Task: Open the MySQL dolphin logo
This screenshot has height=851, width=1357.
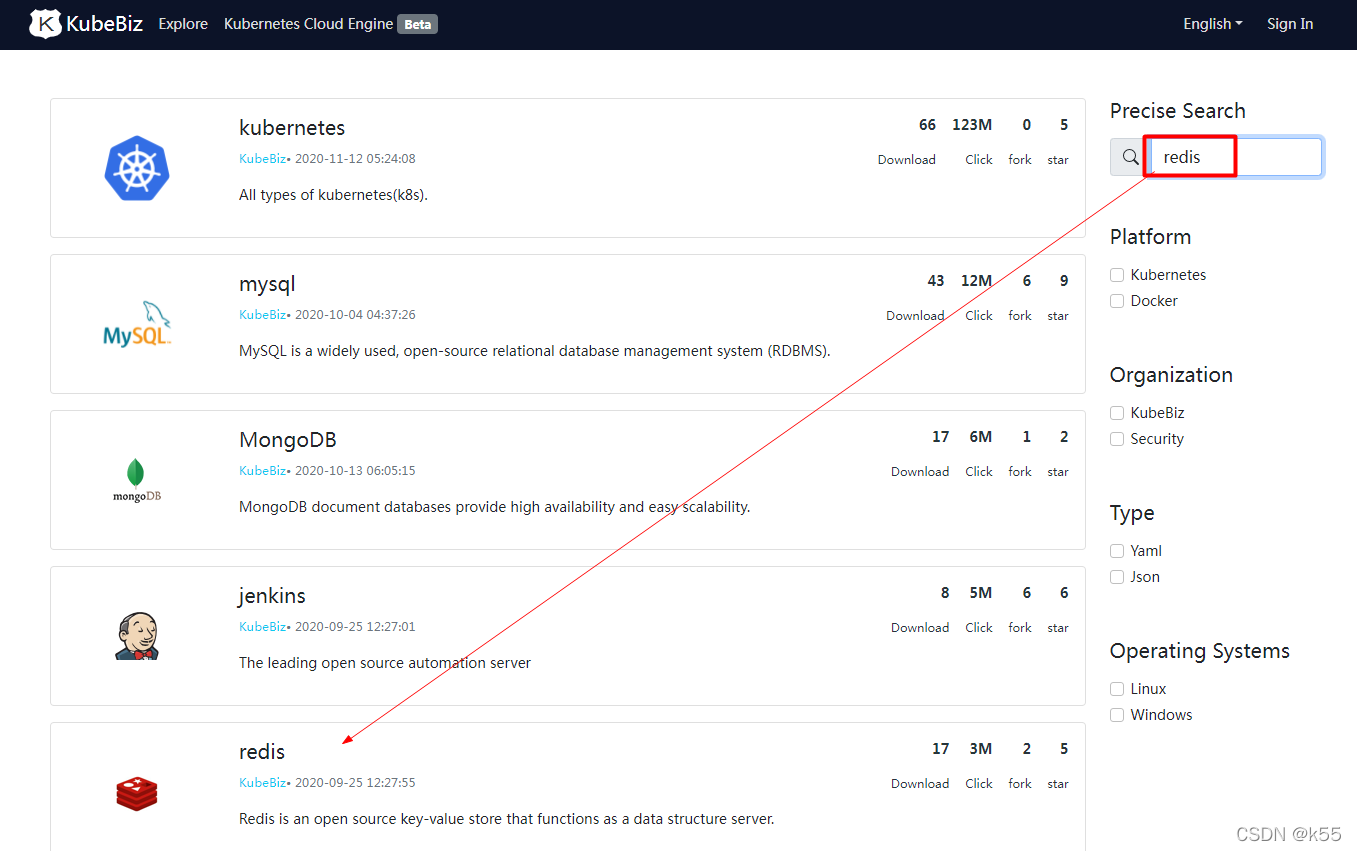Action: 137,324
